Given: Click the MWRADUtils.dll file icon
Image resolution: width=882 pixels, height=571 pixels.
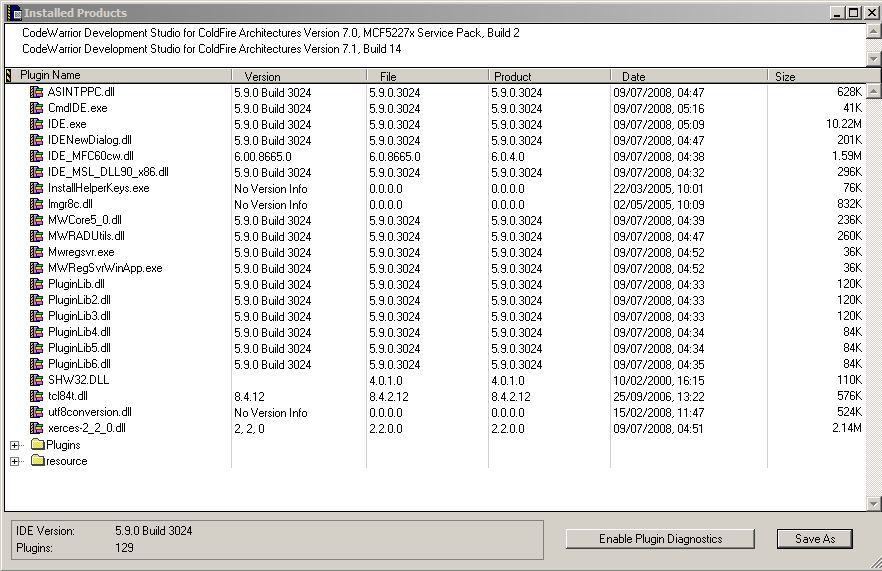Looking at the screenshot, I should [x=37, y=236].
